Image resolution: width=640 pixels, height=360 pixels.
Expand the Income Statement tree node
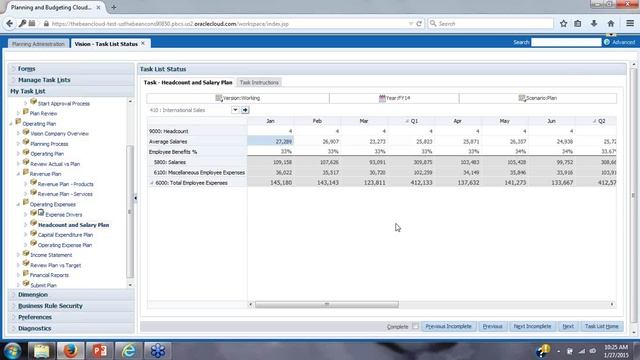[18, 255]
